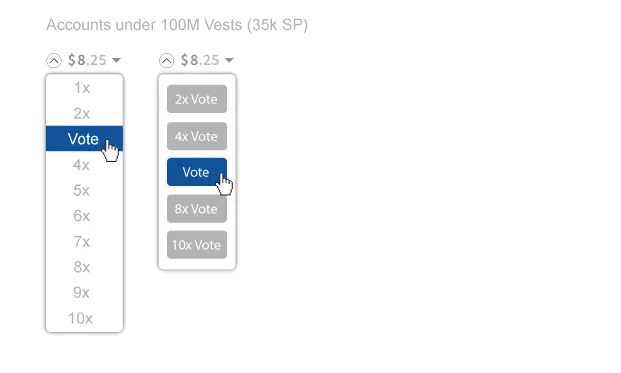621x373 pixels.
Task: Open payout dropdown arrow above the multiplier list
Action: point(116,60)
